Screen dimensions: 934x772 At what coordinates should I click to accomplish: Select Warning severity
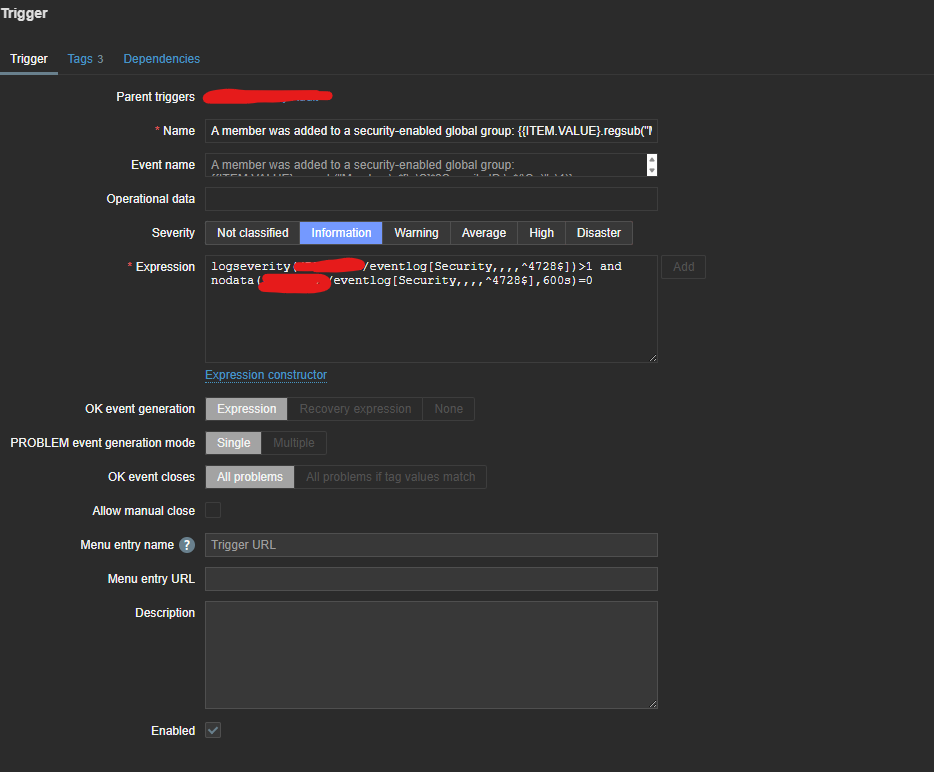coord(416,233)
